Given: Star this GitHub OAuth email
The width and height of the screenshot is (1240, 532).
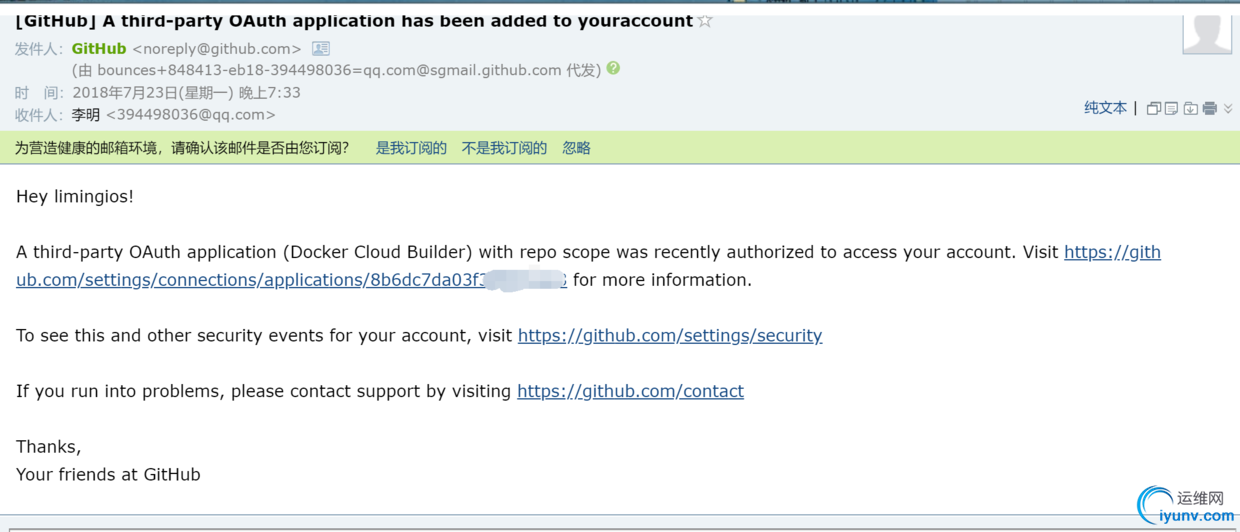Looking at the screenshot, I should [705, 21].
